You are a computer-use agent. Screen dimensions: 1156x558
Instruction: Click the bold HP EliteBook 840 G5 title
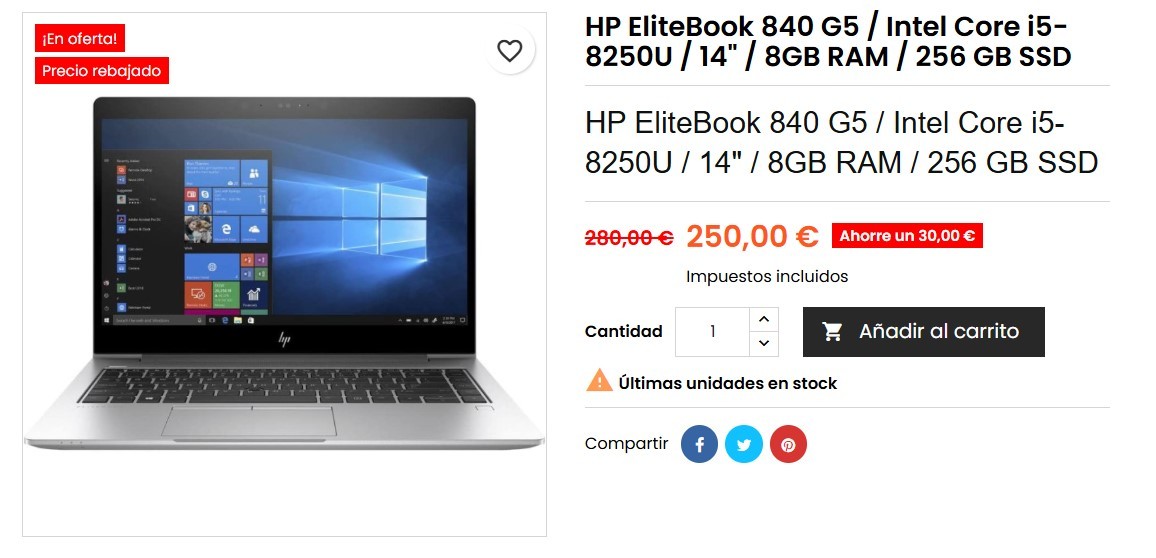[828, 41]
